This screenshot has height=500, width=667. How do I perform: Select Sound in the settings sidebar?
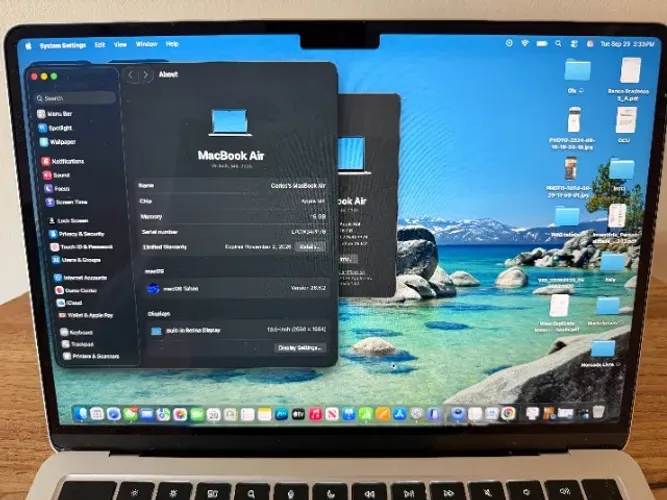pos(57,175)
